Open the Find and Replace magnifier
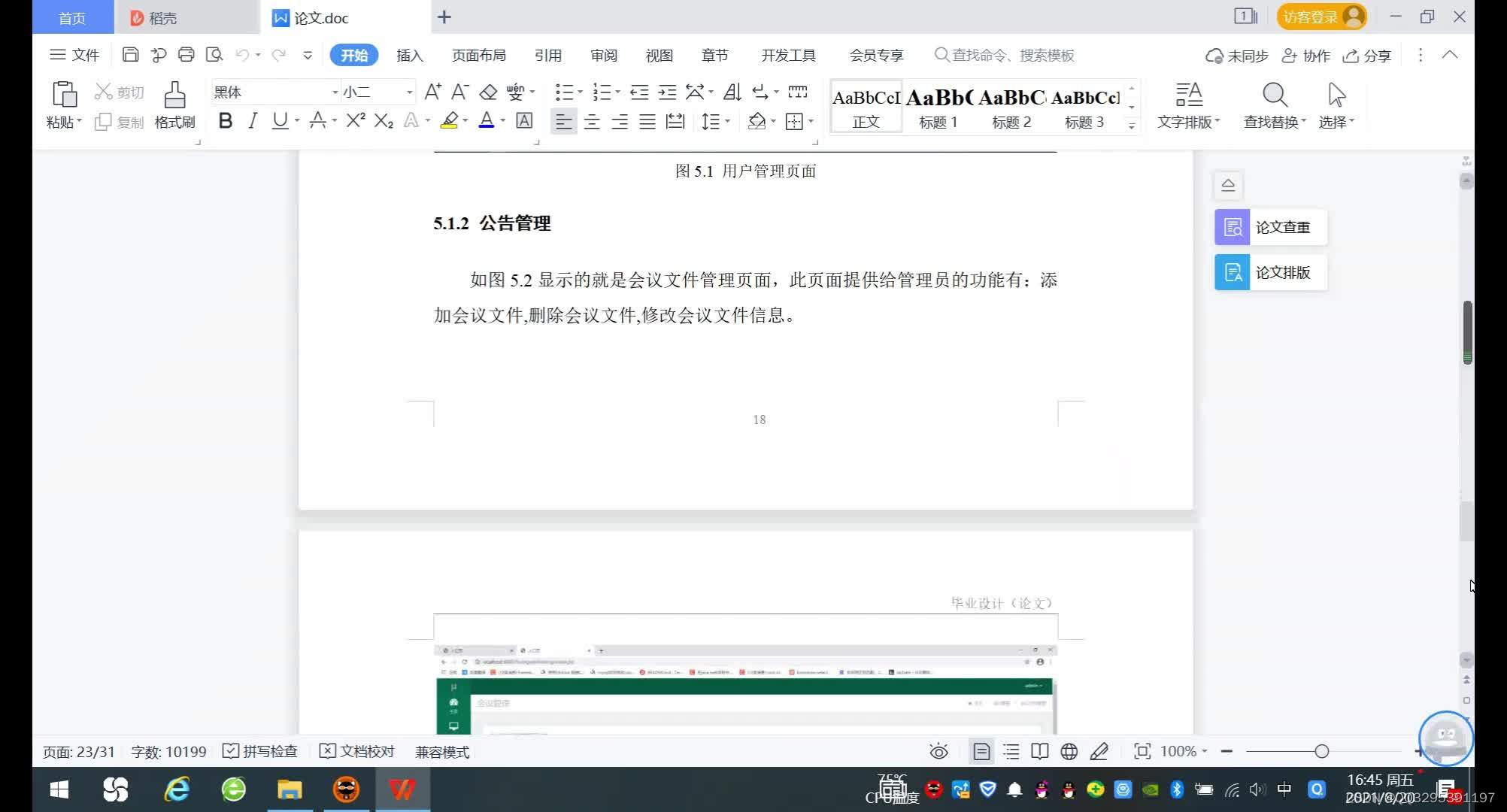1507x812 pixels. click(x=1275, y=95)
